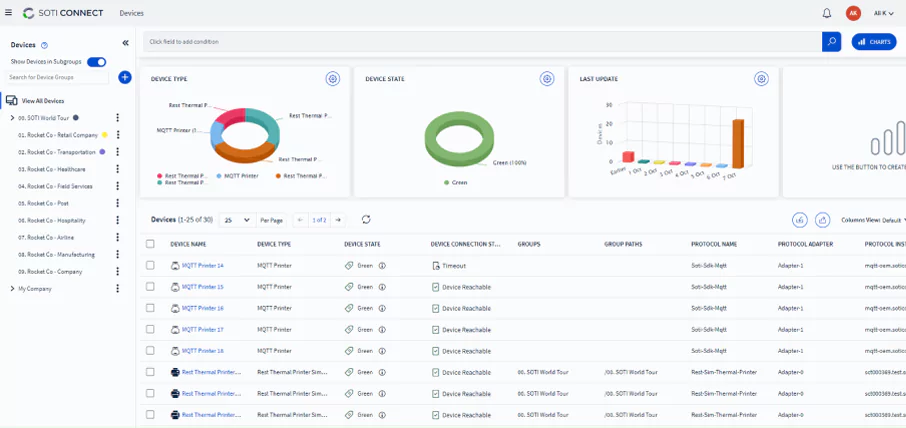
Task: Sort by the PROTOCOL NAME column header
Action: click(x=714, y=244)
